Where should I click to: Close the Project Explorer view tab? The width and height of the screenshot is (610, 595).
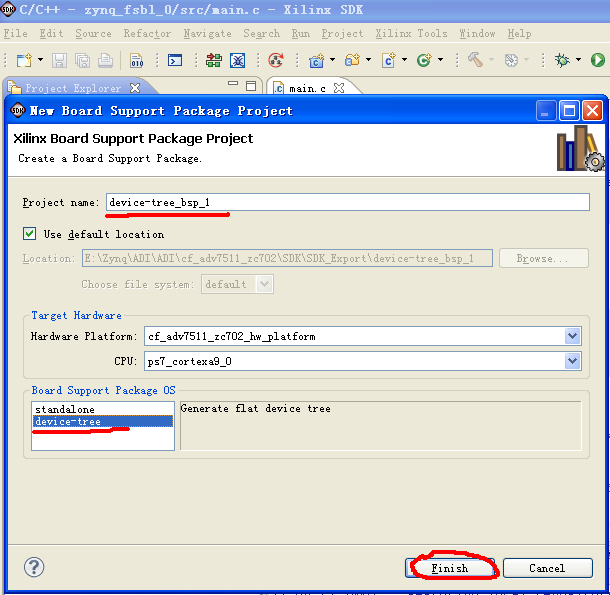(135, 88)
